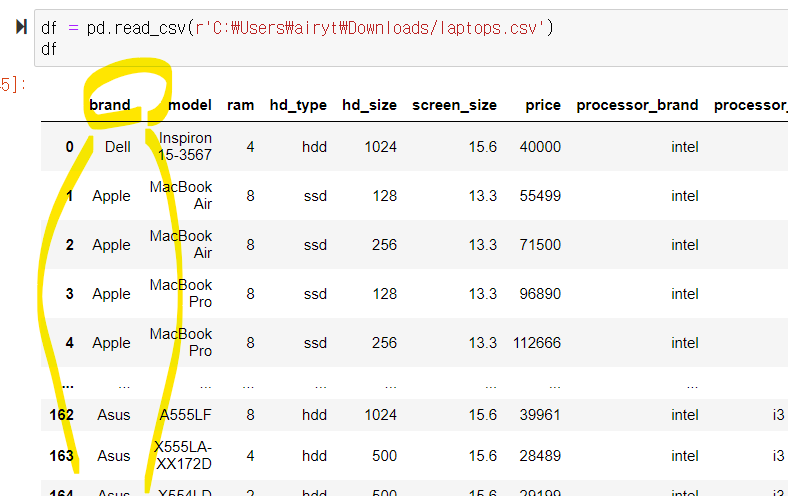Screen dimensions: 788x496
Task: Click the ram column header
Action: click(x=240, y=105)
